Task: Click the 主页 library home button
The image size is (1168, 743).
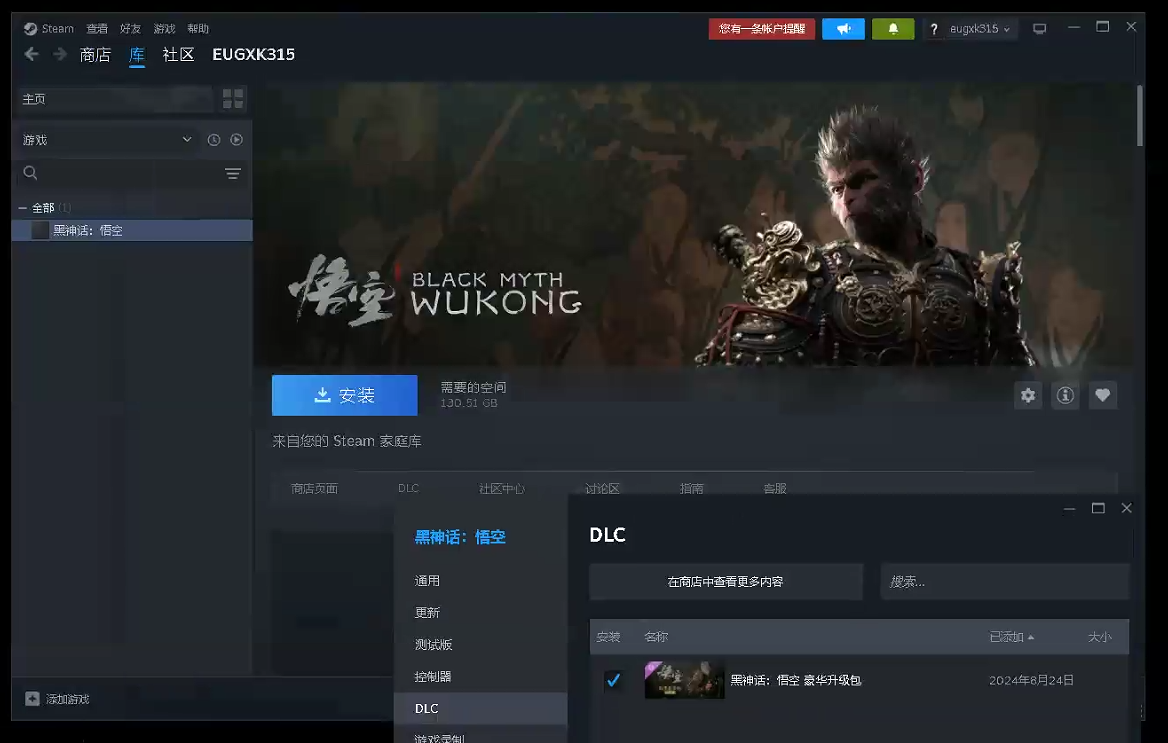Action: coord(114,98)
